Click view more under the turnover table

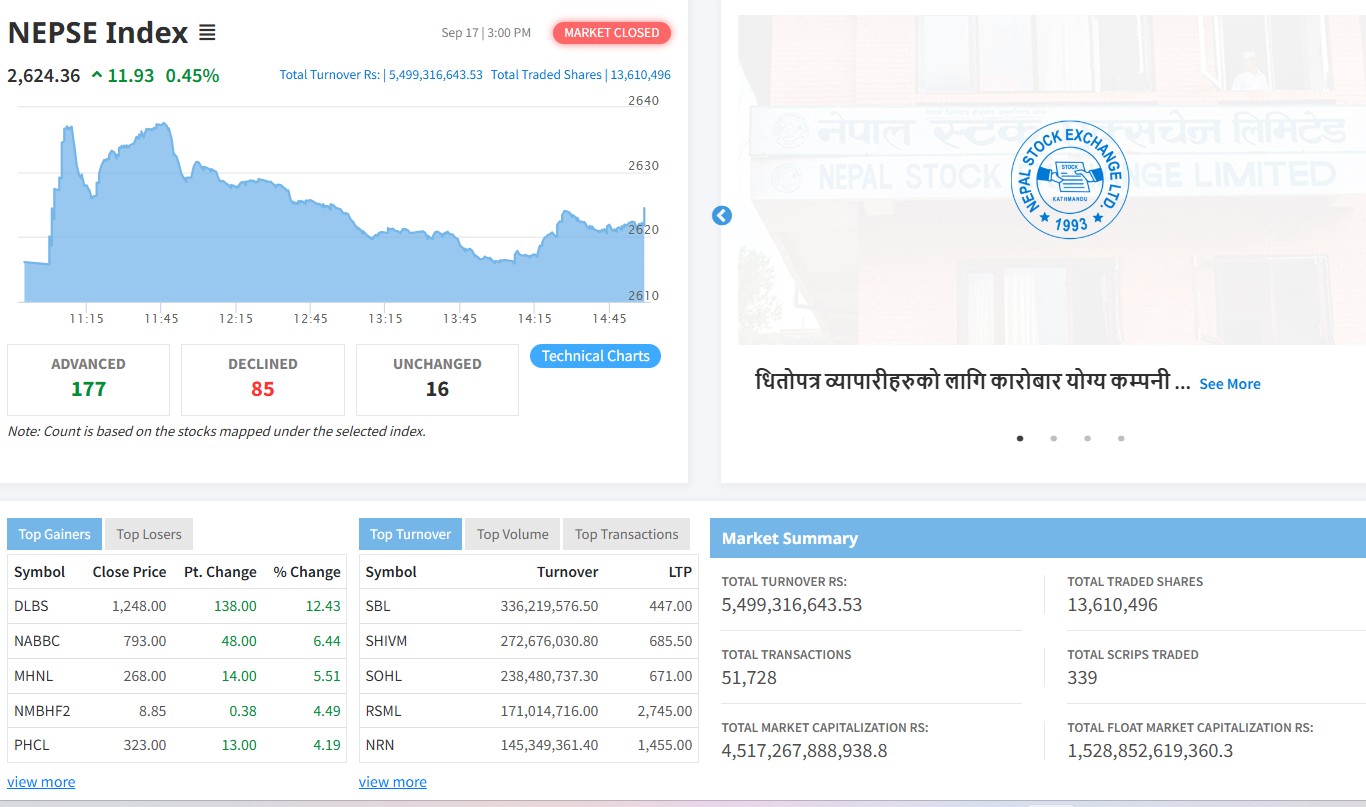click(x=393, y=782)
